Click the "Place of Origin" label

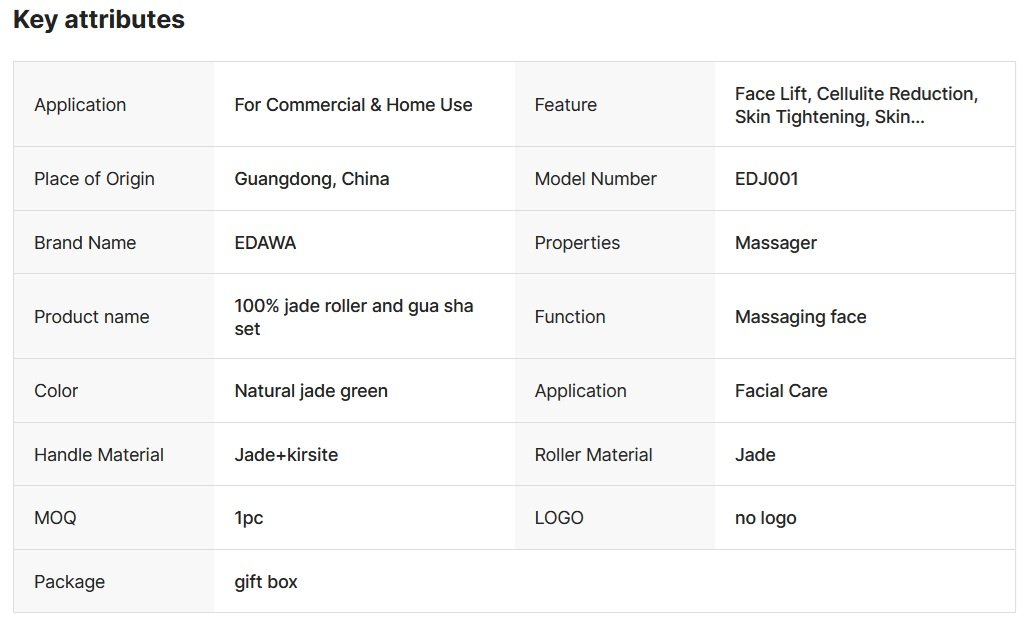tap(94, 179)
